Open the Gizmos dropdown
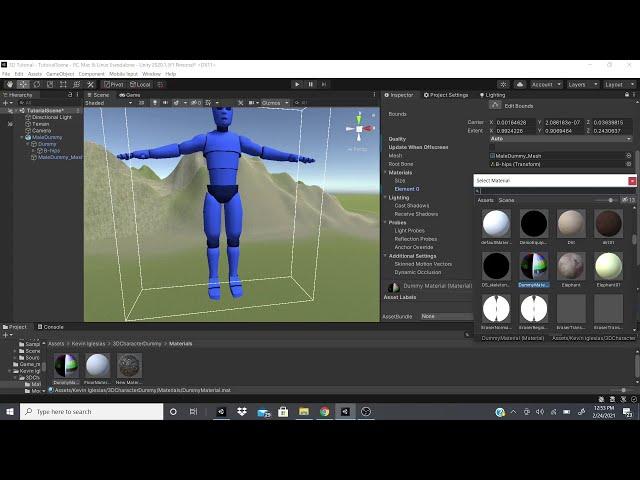 coord(275,103)
